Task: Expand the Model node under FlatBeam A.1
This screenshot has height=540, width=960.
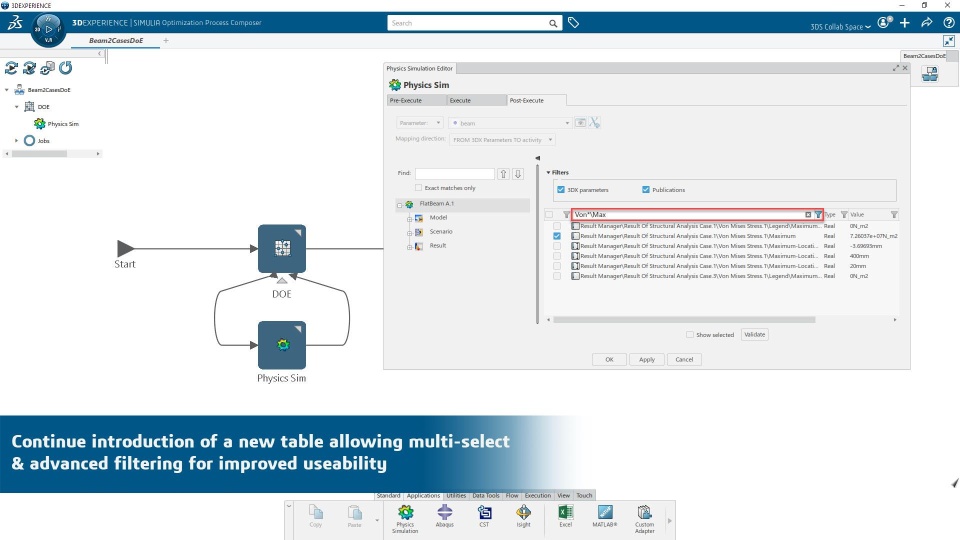Action: (x=410, y=219)
